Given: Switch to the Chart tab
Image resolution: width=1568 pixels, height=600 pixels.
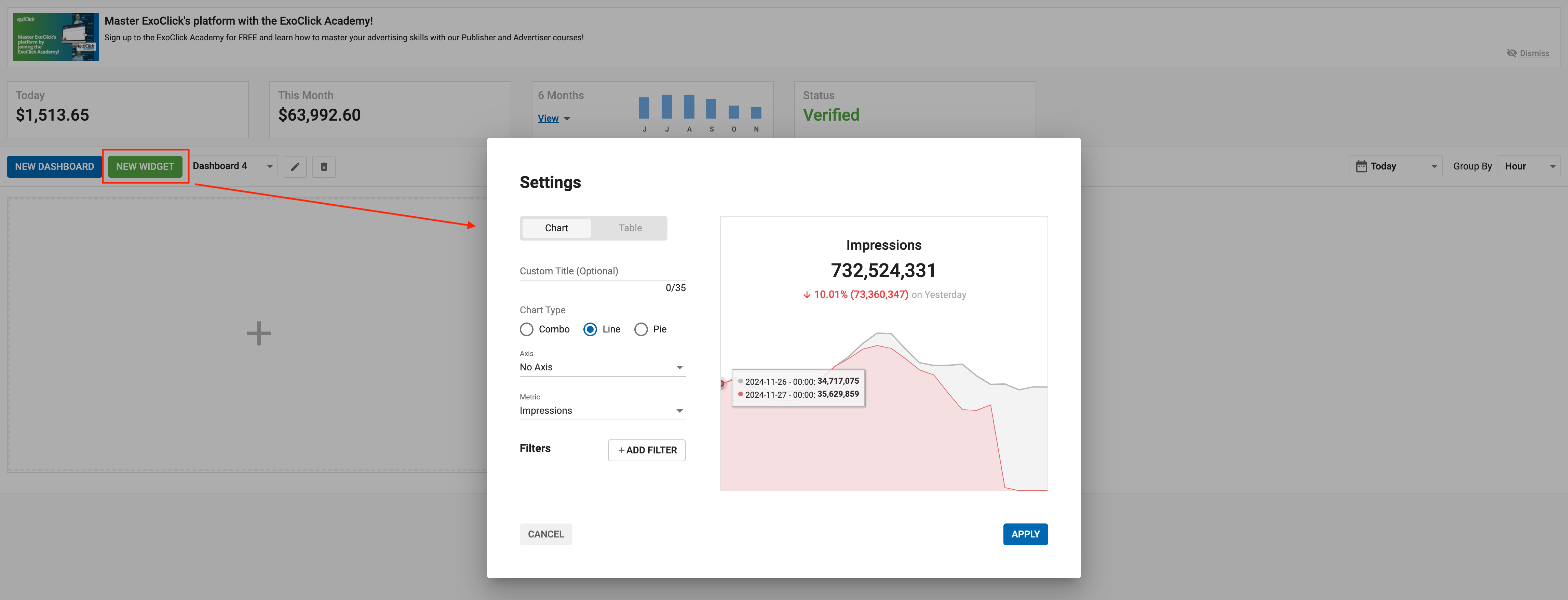Looking at the screenshot, I should [556, 228].
